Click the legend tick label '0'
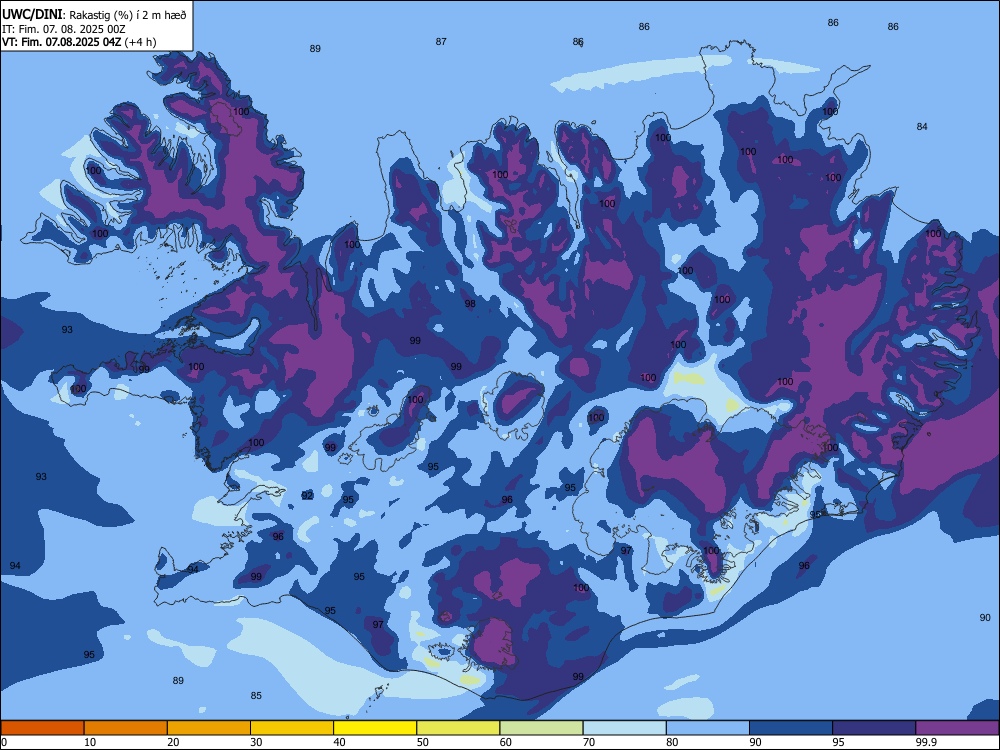The width and height of the screenshot is (1000, 750). coord(3,742)
